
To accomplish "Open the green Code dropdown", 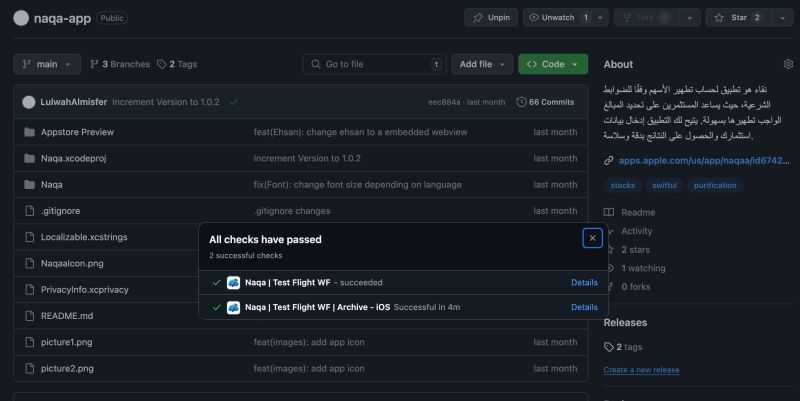I will coord(553,64).
